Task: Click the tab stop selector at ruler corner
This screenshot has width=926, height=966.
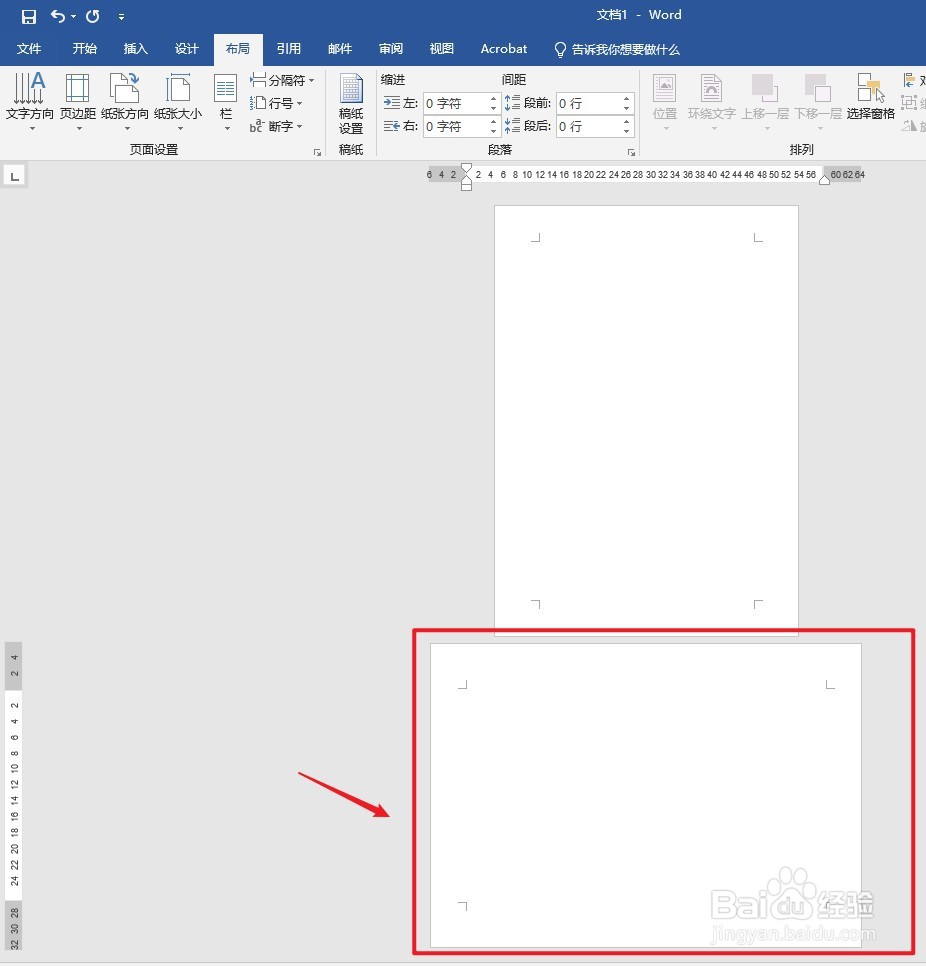Action: pyautogui.click(x=14, y=176)
